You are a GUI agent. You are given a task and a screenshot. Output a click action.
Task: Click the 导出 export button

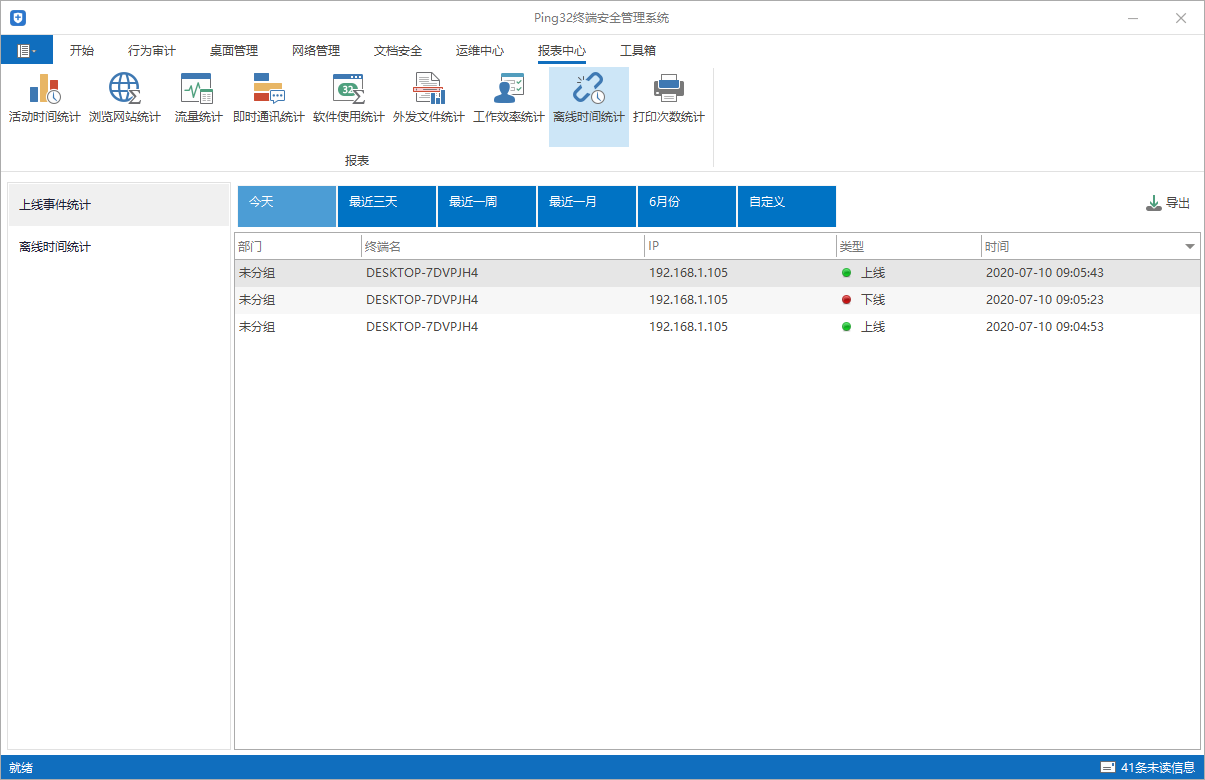pos(1168,203)
